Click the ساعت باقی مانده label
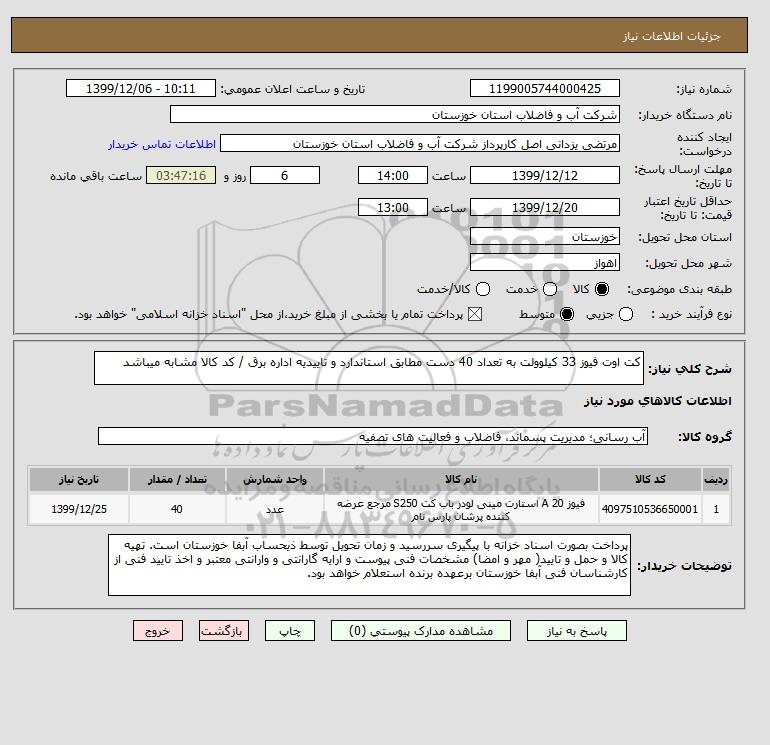This screenshot has height=745, width=770. (96, 176)
